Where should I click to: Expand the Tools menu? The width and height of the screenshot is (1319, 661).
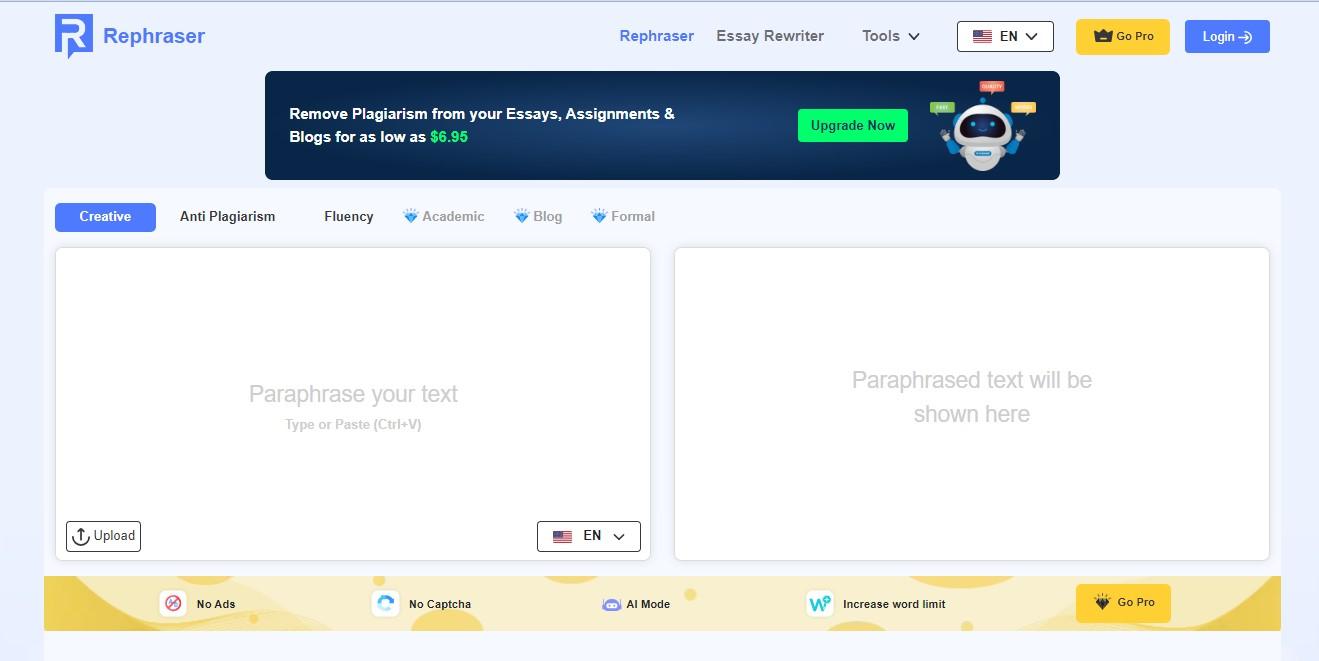[891, 36]
